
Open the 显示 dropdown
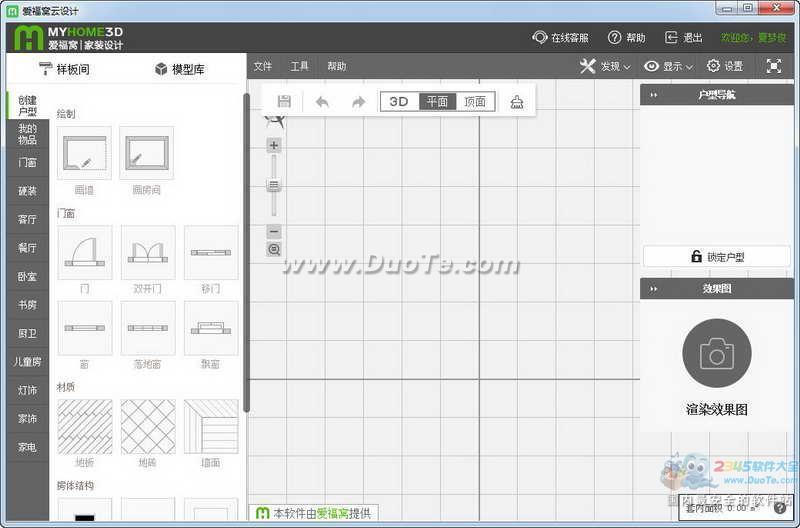[668, 66]
